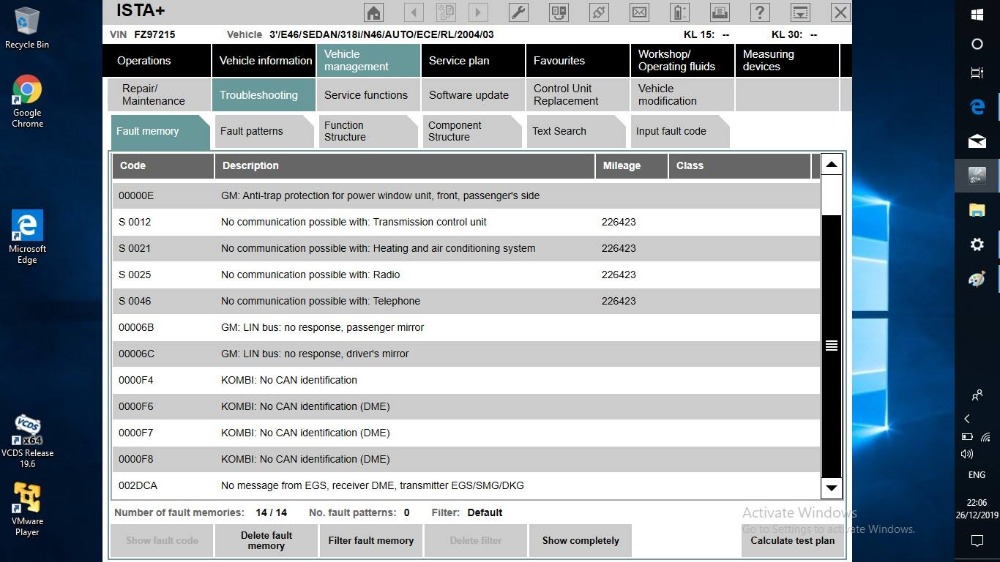
Task: Open Windows Start menu
Action: (977, 15)
